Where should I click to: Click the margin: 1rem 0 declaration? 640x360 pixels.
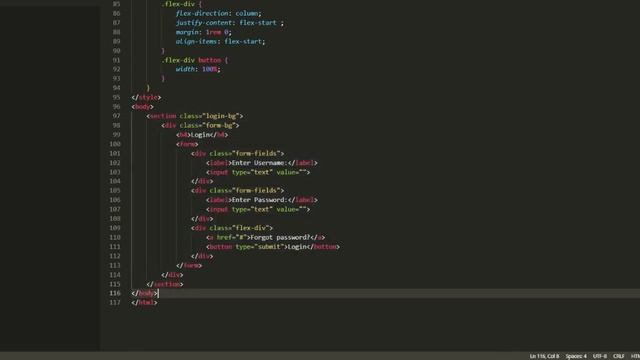203,32
